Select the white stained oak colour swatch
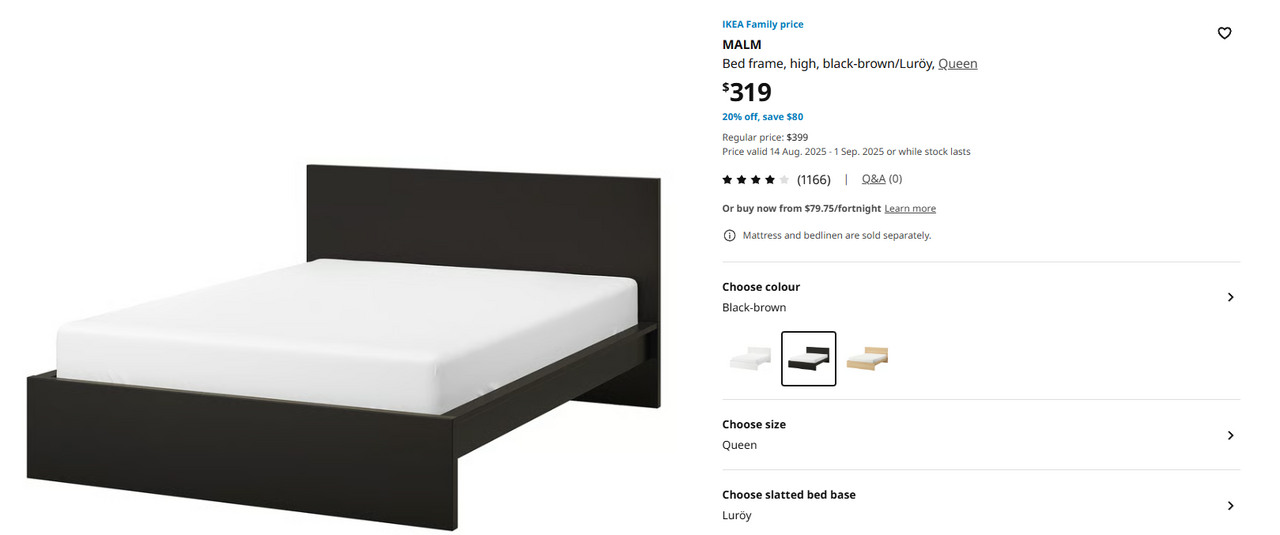Image resolution: width=1280 pixels, height=535 pixels. (867, 359)
